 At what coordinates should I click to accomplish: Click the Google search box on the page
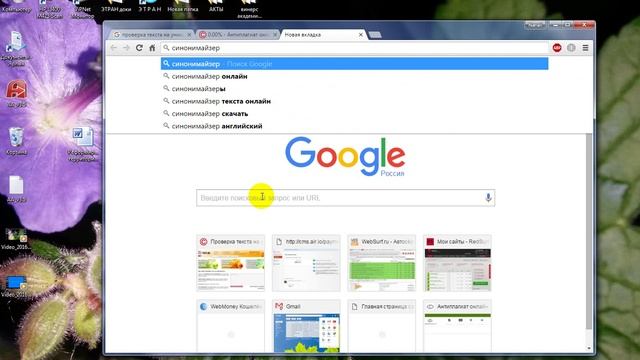tap(345, 198)
